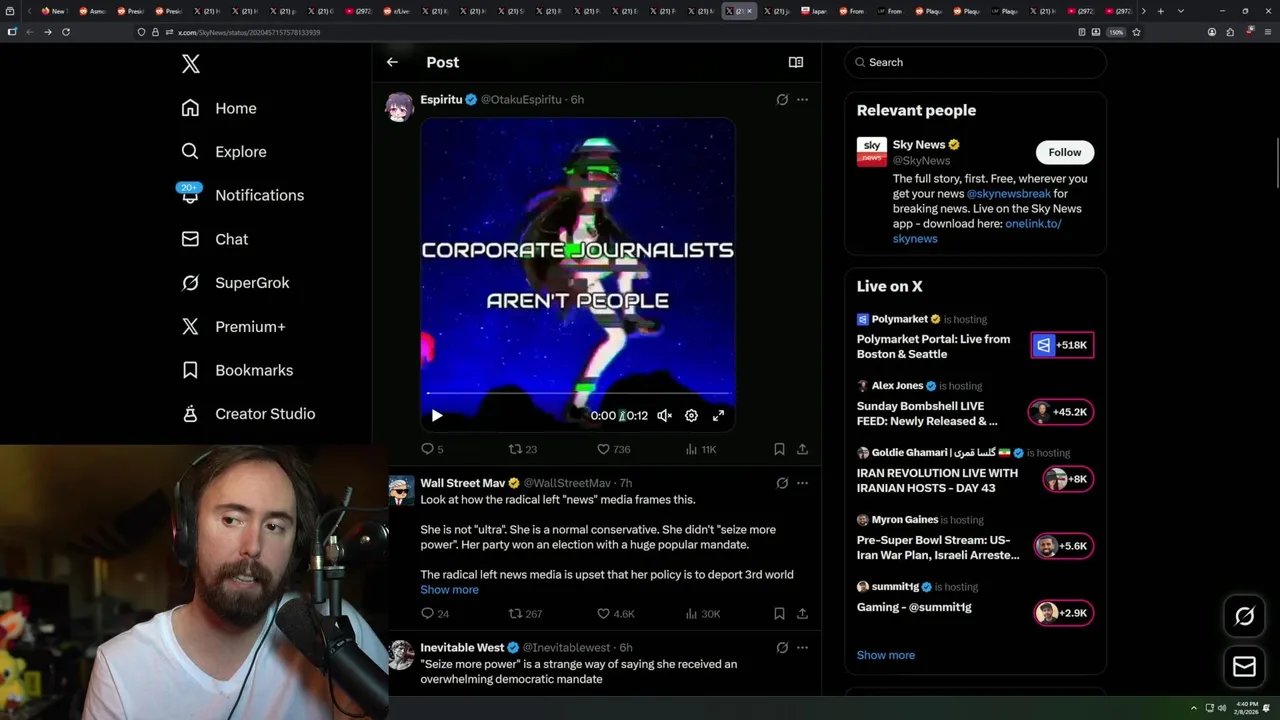The width and height of the screenshot is (1280, 720).
Task: Open reader view icon in Post header
Action: [796, 62]
